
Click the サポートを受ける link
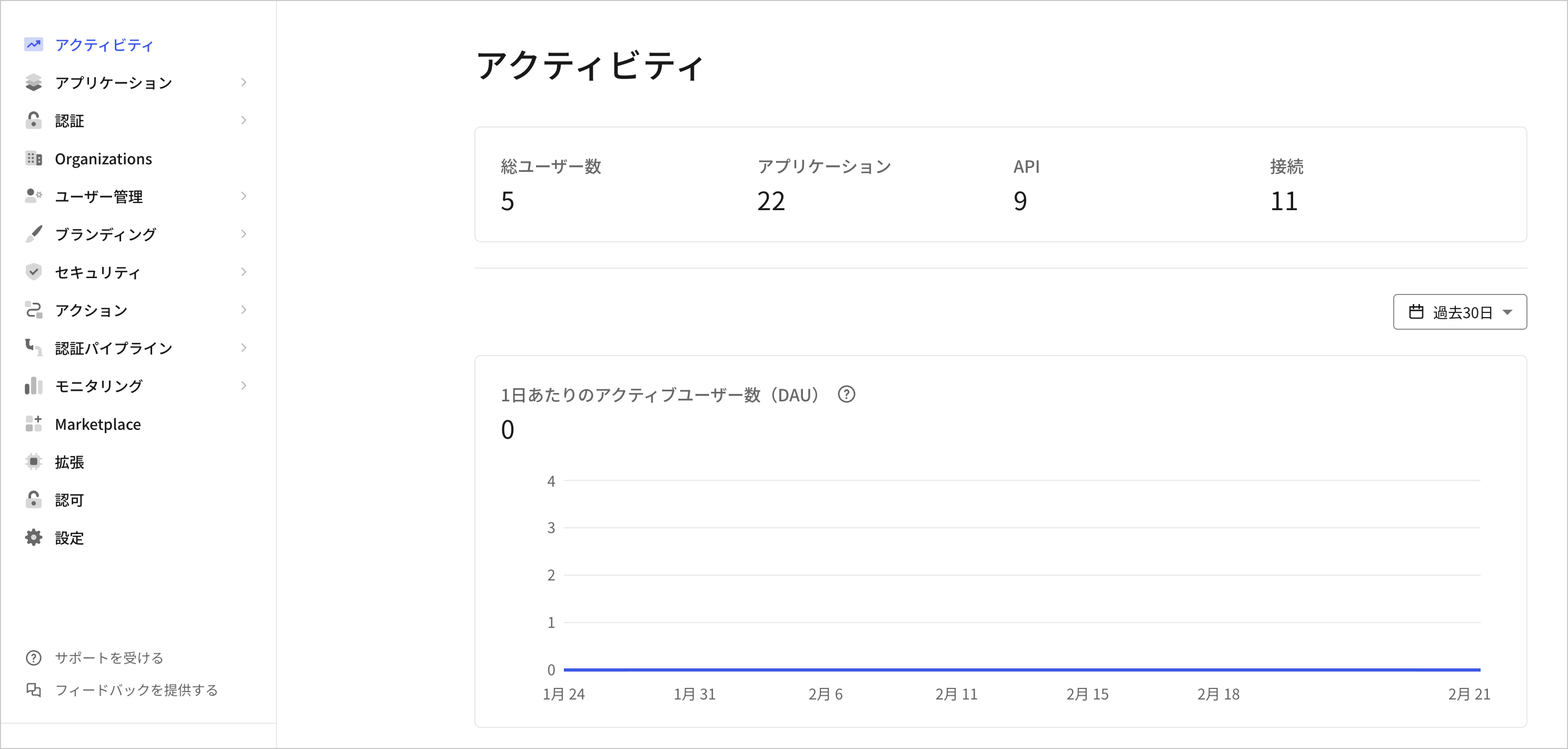coord(109,658)
